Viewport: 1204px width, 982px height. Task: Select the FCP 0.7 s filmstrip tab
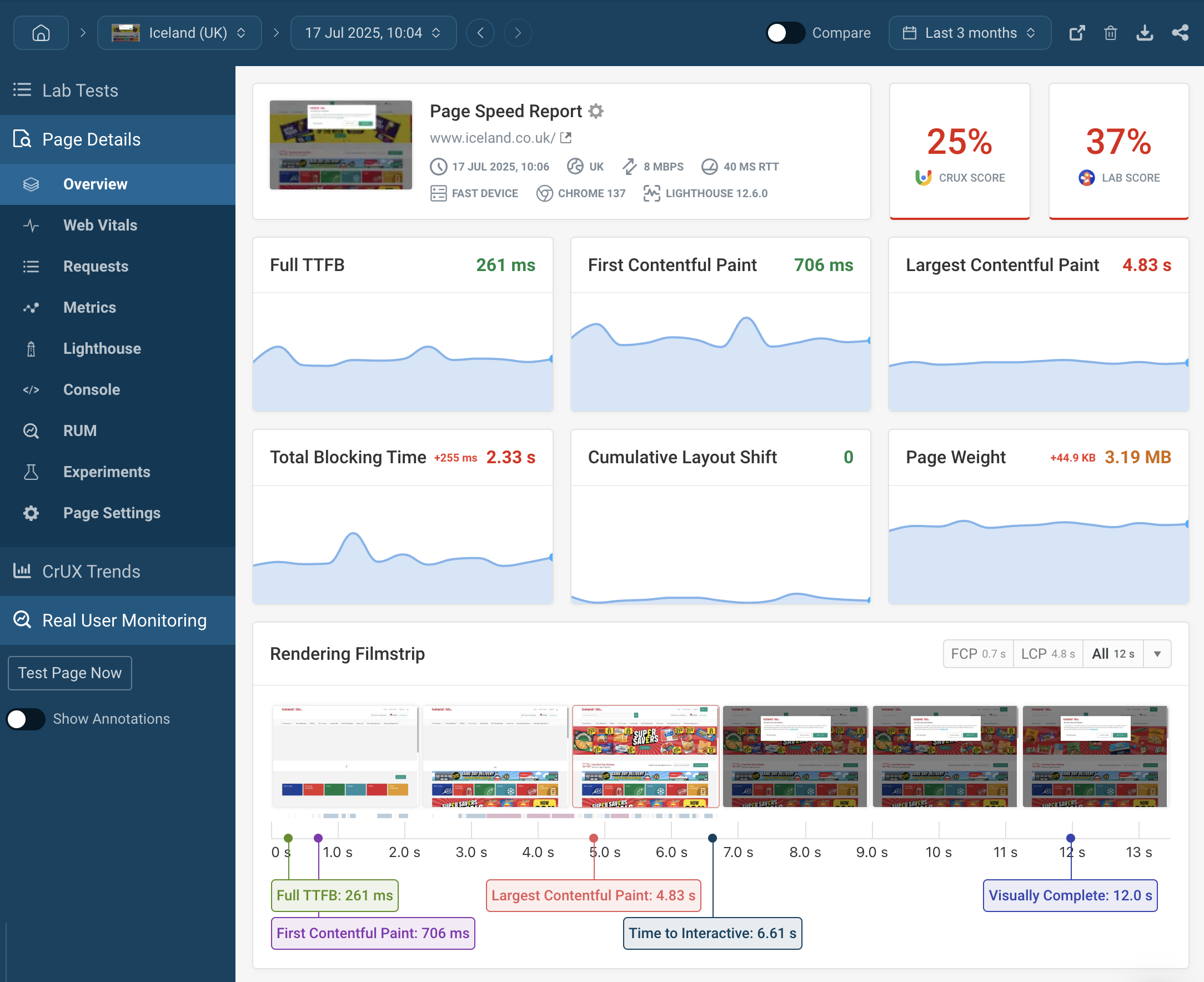coord(979,654)
